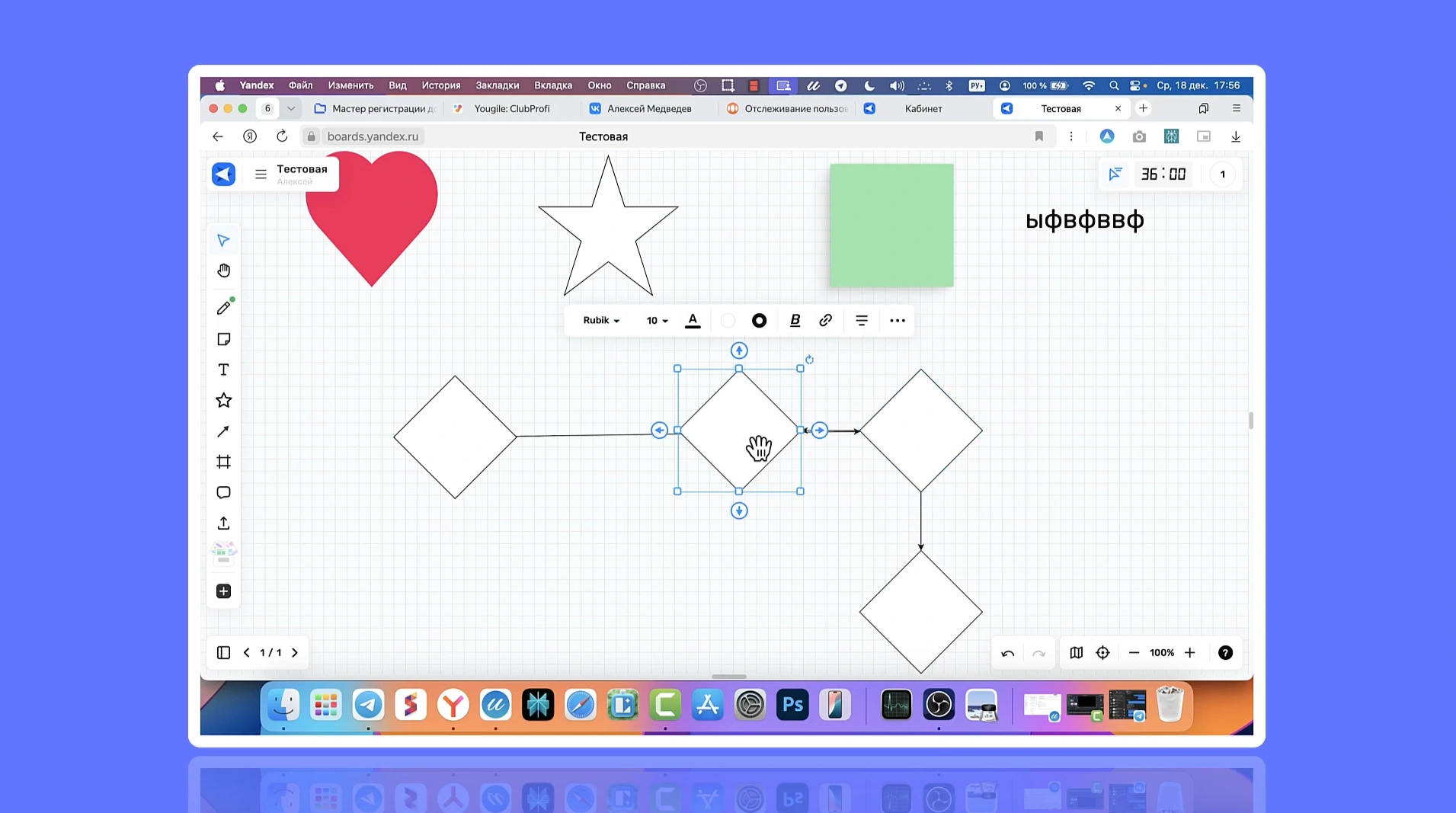
Task: Toggle the minimap view
Action: (1076, 653)
